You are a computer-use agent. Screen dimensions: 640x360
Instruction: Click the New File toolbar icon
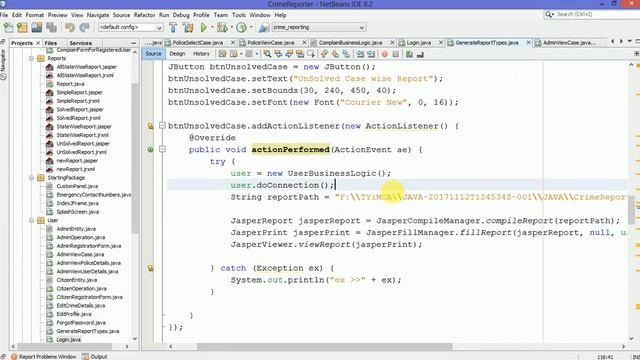(8, 27)
